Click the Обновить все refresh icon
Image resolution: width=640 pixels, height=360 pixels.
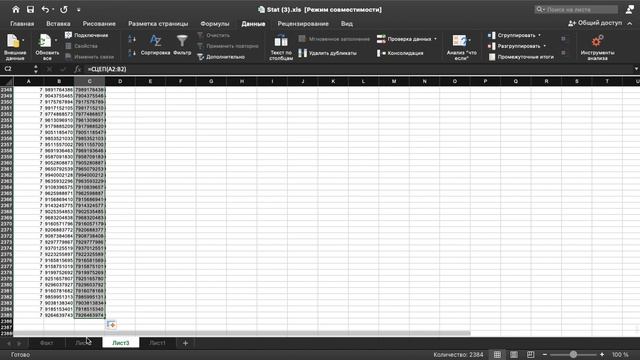(x=44, y=41)
